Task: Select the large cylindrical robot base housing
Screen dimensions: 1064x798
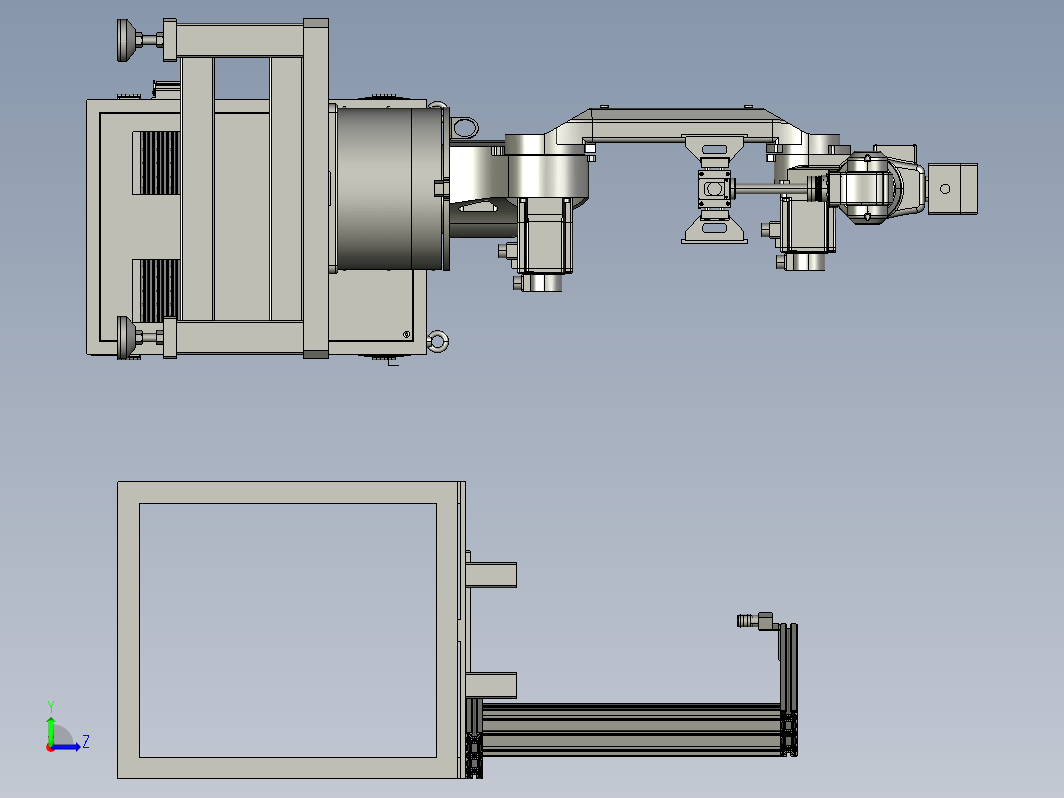Action: pyautogui.click(x=392, y=188)
